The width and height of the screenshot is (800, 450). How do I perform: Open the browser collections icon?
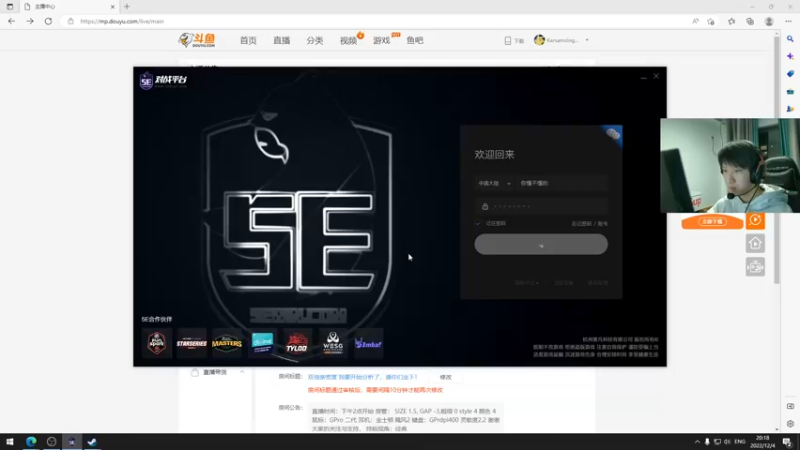(x=750, y=21)
